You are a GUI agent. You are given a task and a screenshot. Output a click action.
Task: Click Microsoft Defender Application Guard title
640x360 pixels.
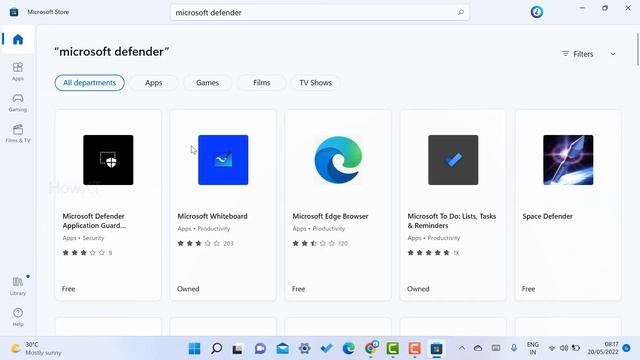(x=94, y=221)
